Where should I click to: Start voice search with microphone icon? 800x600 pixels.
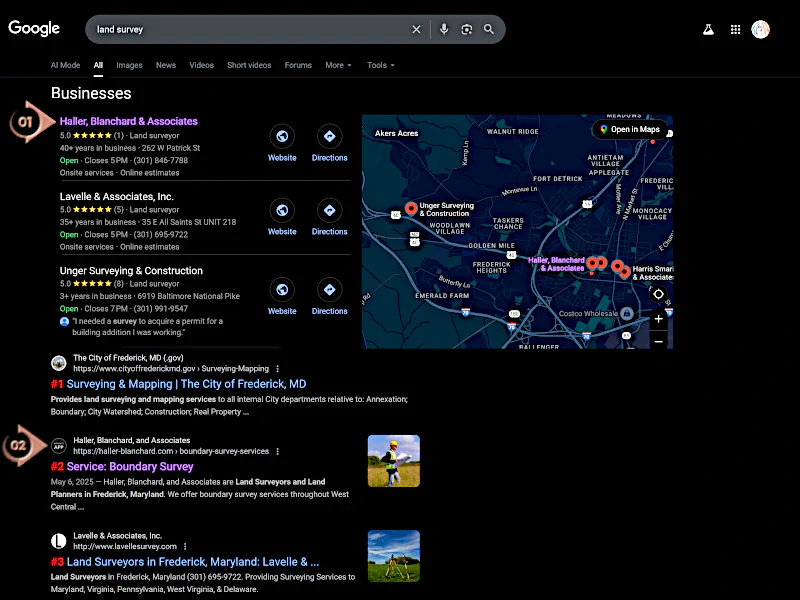(x=444, y=30)
